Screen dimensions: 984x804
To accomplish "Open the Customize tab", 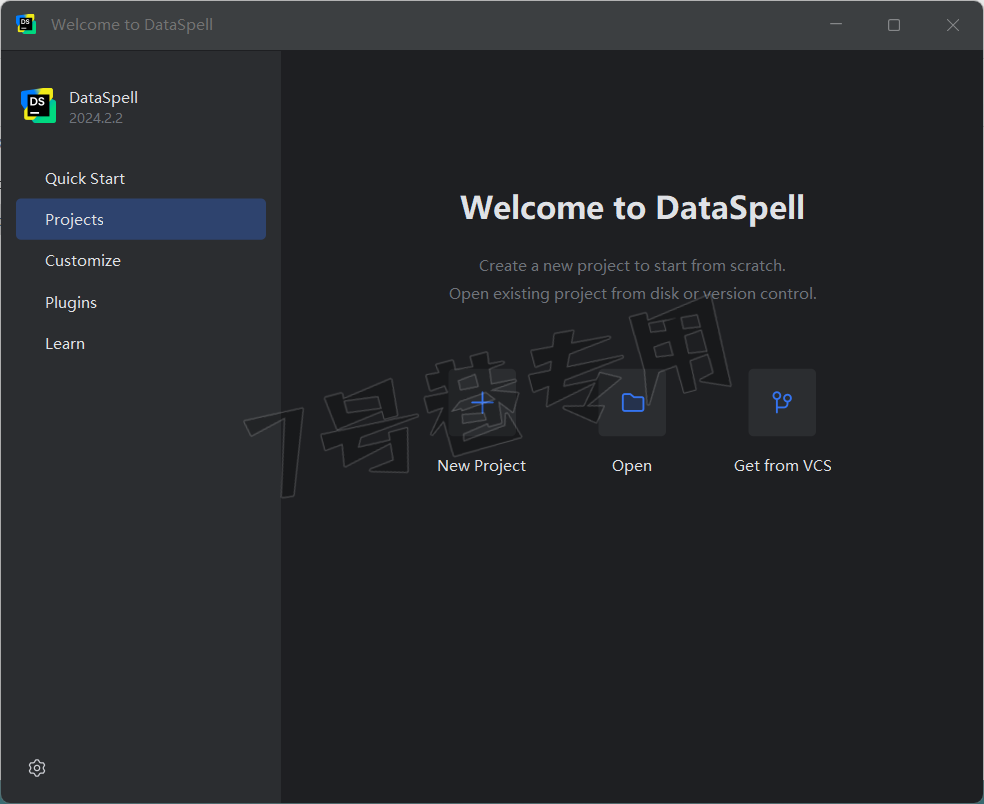I will (x=141, y=260).
